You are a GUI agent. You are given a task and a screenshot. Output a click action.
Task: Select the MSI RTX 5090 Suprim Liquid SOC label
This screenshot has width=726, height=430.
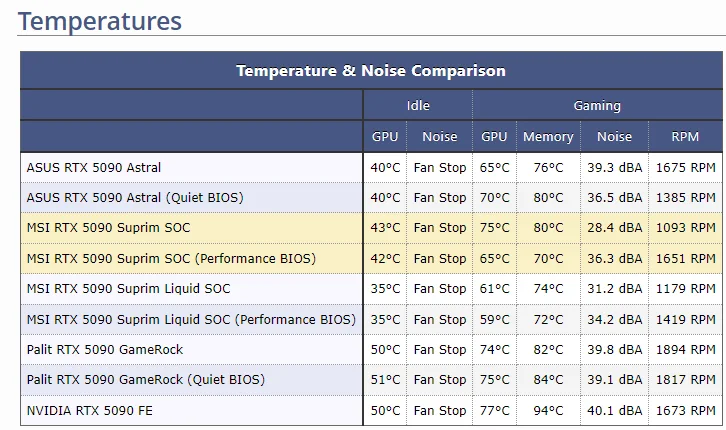pyautogui.click(x=128, y=289)
